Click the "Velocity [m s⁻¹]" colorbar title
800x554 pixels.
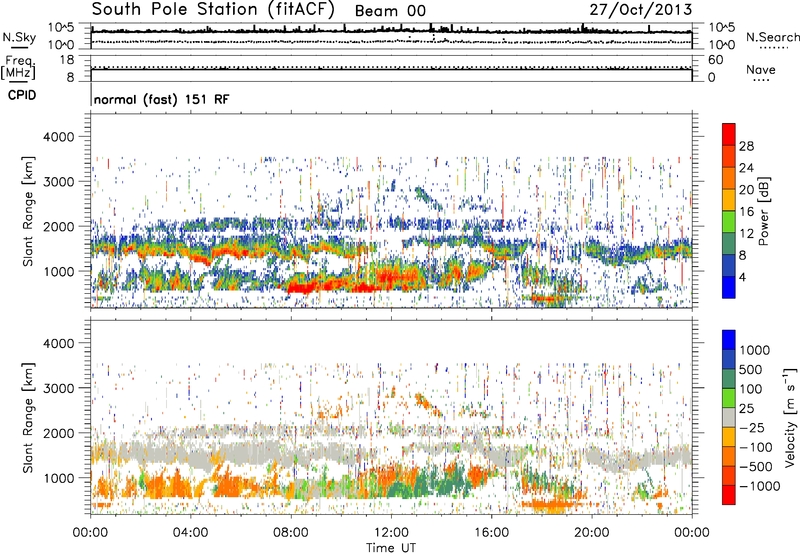click(790, 417)
